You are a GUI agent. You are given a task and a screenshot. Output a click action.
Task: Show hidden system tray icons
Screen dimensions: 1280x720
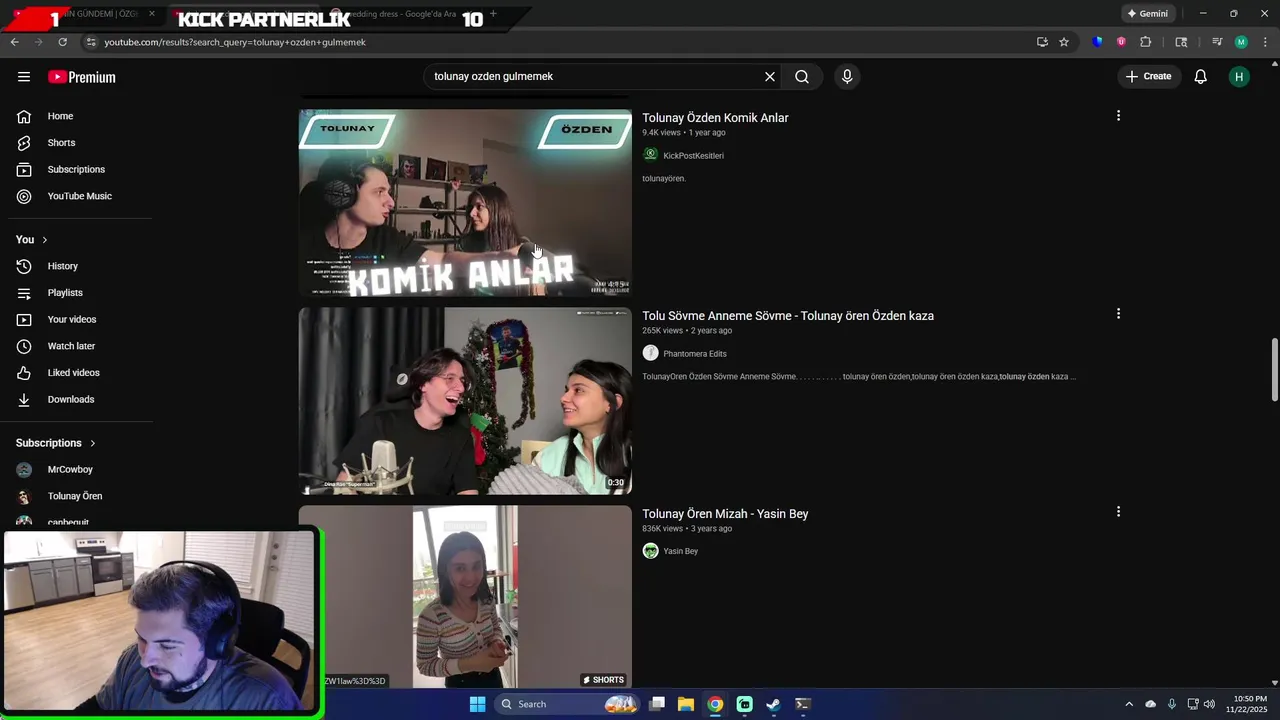(1129, 704)
